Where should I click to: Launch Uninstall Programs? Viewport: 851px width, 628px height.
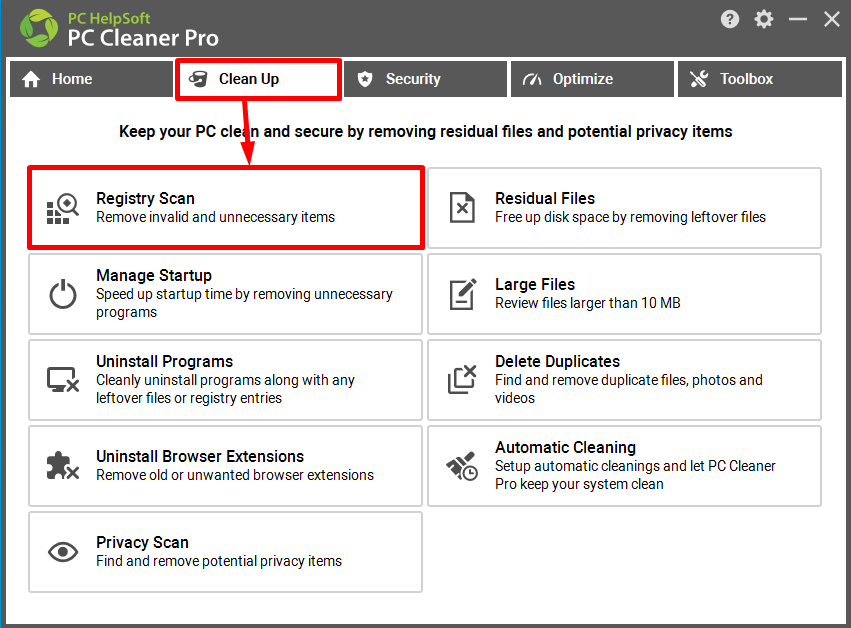pyautogui.click(x=225, y=379)
